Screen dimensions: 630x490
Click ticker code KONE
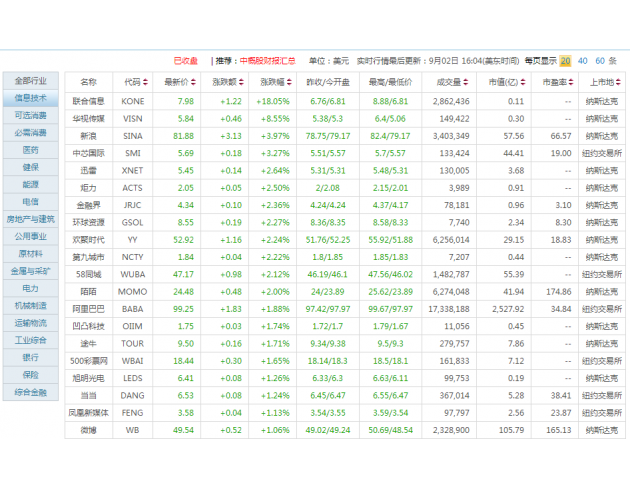tap(133, 101)
